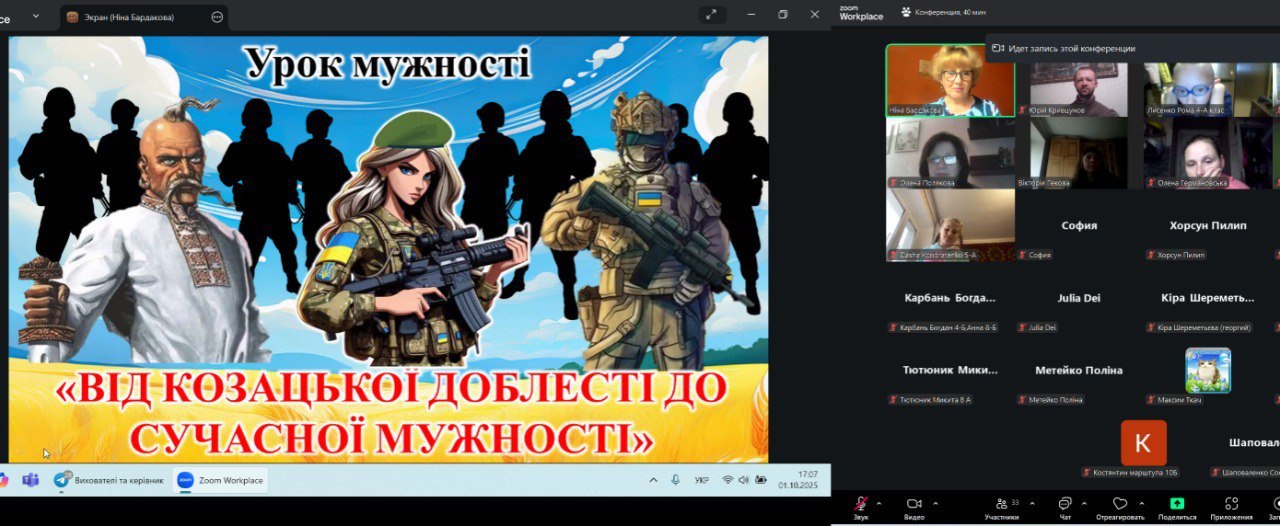Click the expand to fullscreen arrows icon

point(711,15)
